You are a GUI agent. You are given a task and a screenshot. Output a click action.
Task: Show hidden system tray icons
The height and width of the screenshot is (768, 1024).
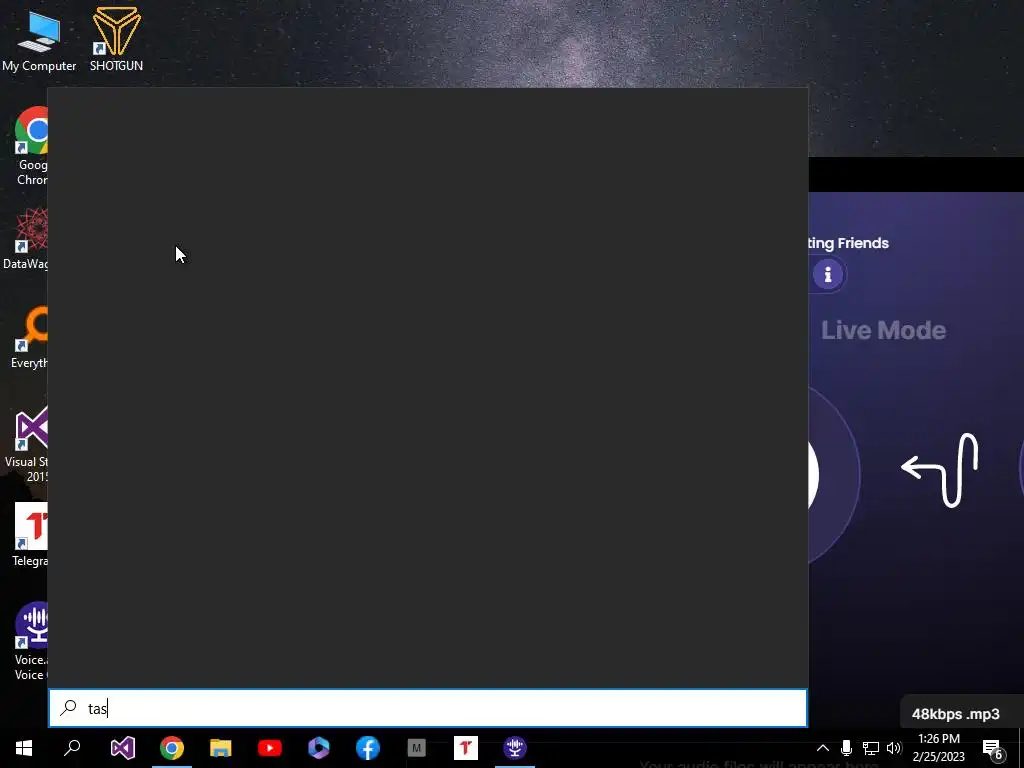tap(823, 748)
